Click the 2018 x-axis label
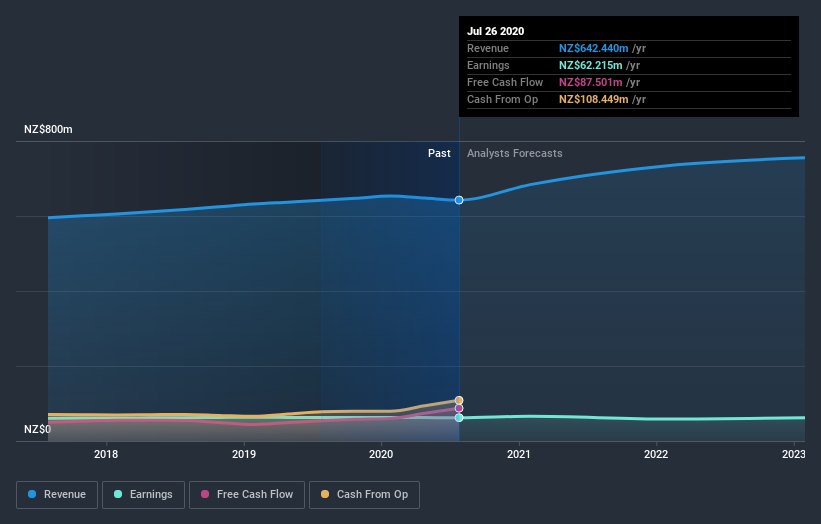821x524 pixels. click(x=106, y=454)
